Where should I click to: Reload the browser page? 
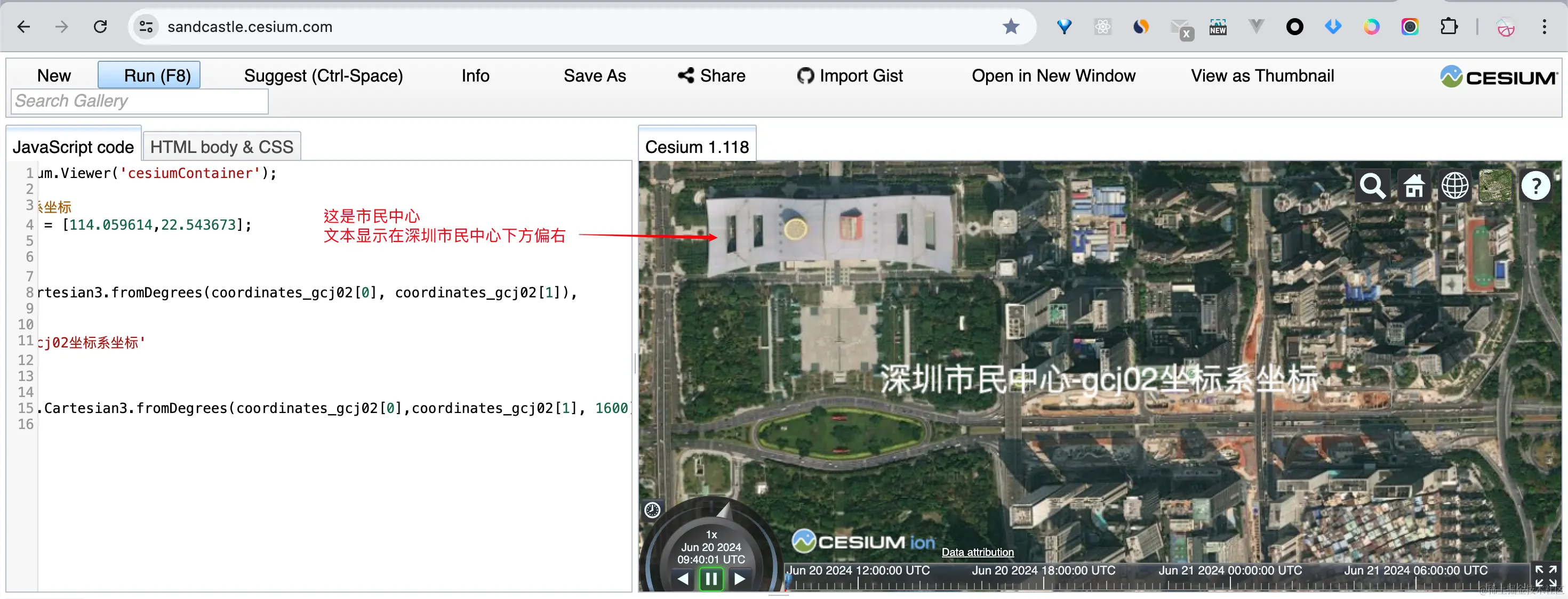click(100, 27)
